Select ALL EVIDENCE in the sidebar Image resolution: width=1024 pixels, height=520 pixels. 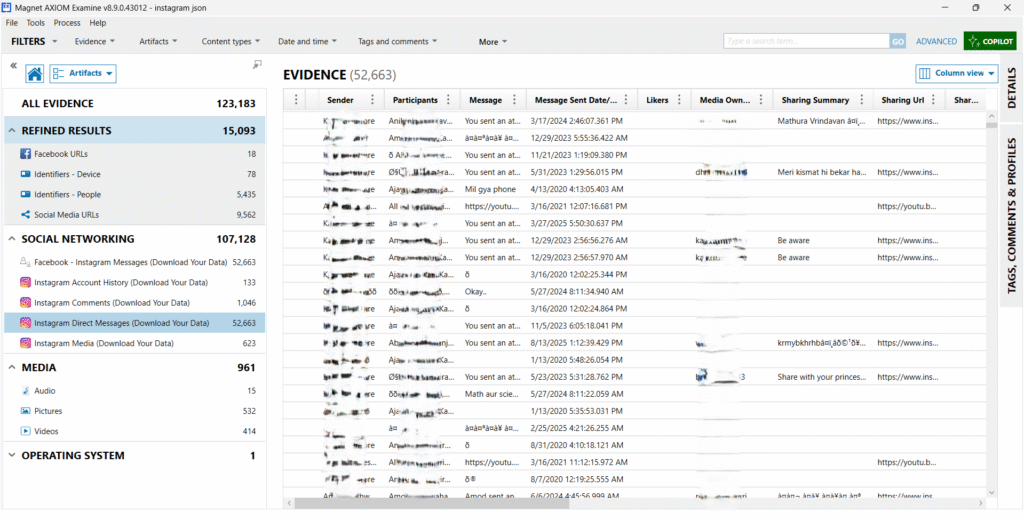tap(133, 103)
